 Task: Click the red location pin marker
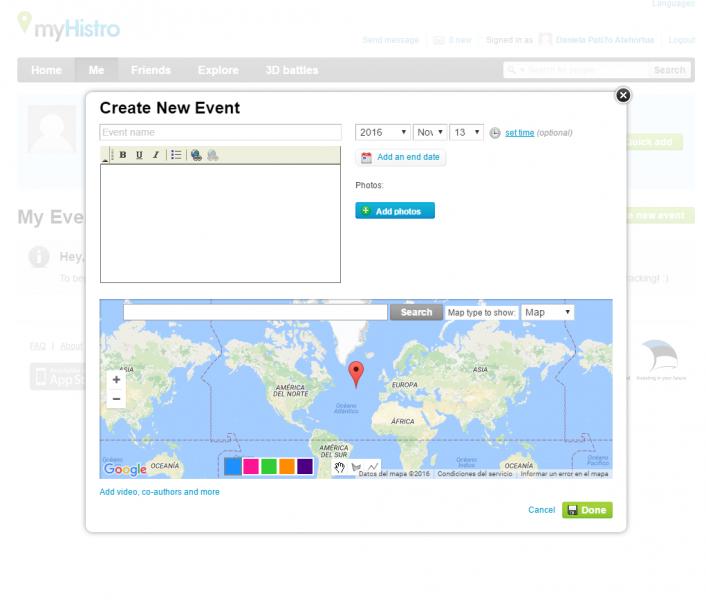click(x=356, y=374)
